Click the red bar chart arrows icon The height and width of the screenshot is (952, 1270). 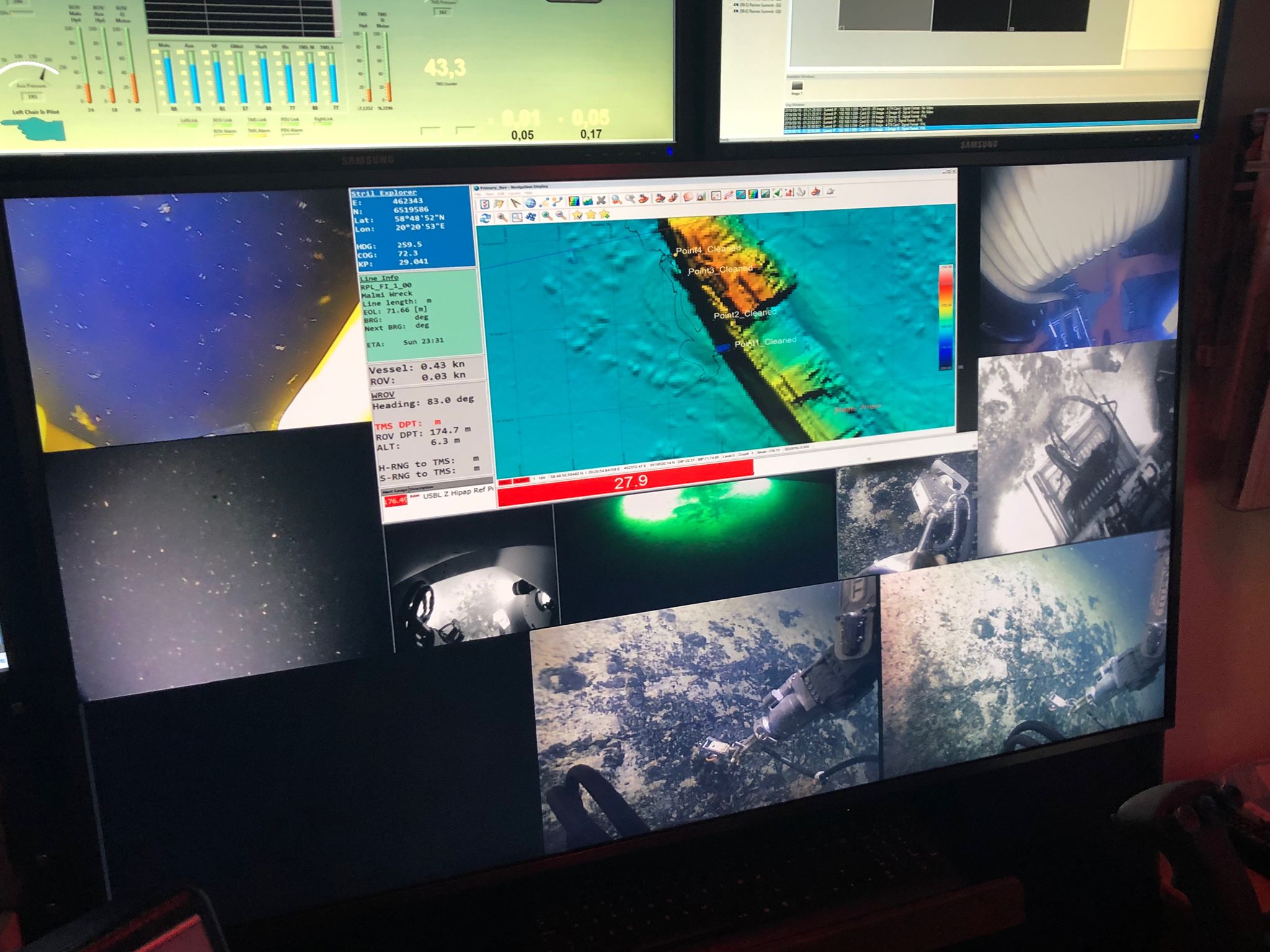tap(789, 193)
